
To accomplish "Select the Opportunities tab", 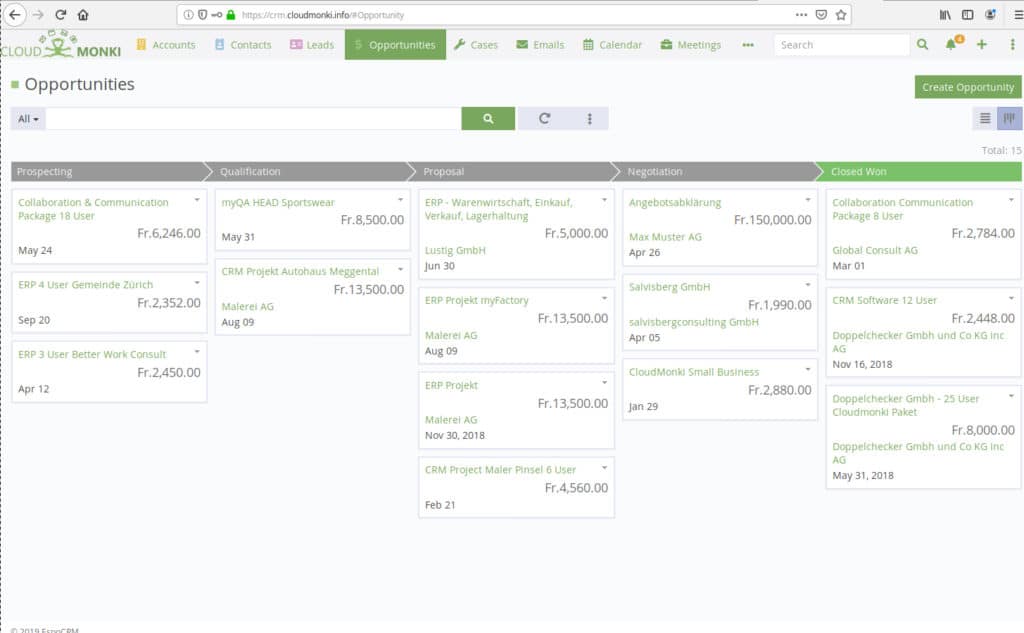I will (395, 44).
